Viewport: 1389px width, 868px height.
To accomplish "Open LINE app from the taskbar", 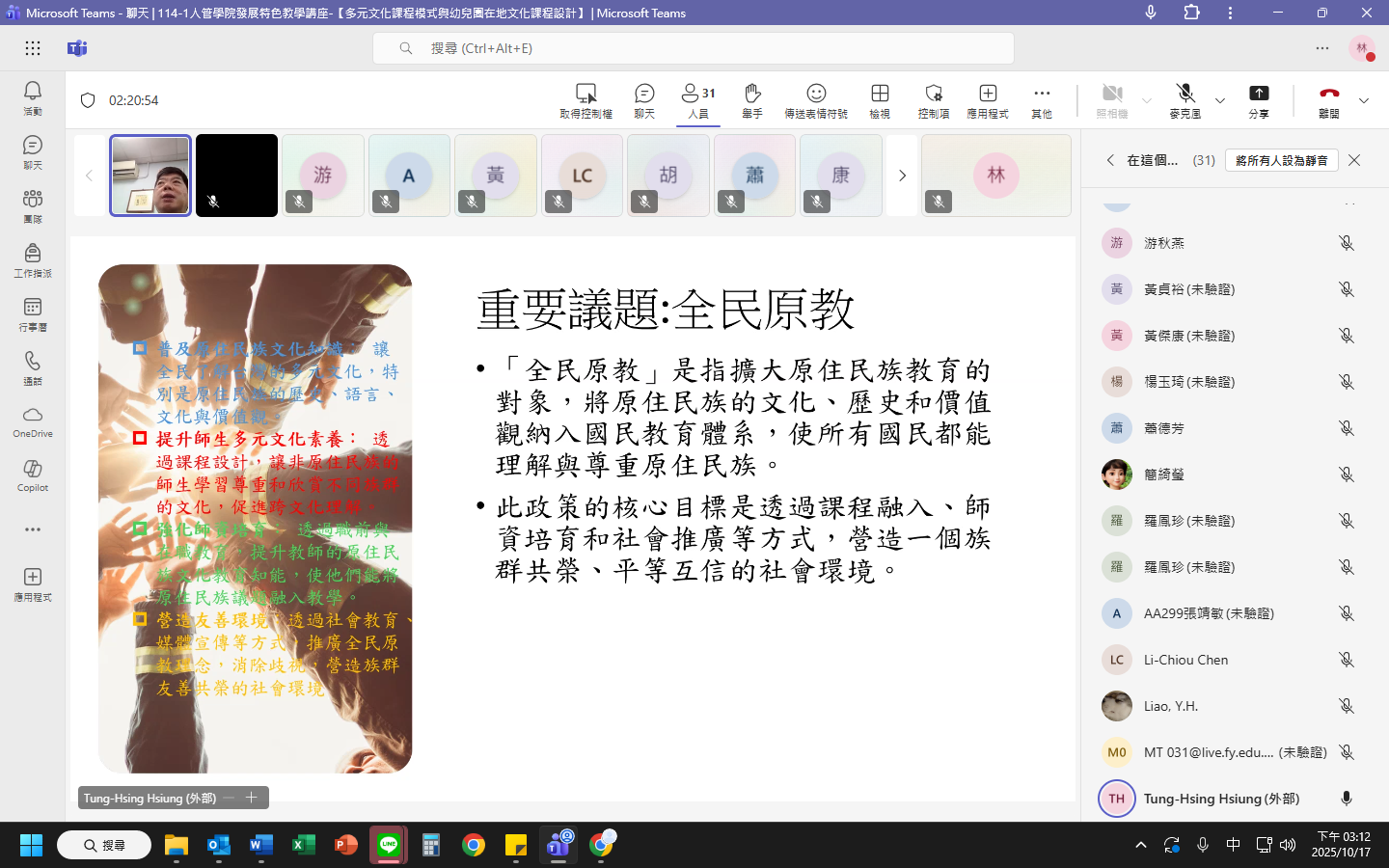I will [x=389, y=846].
